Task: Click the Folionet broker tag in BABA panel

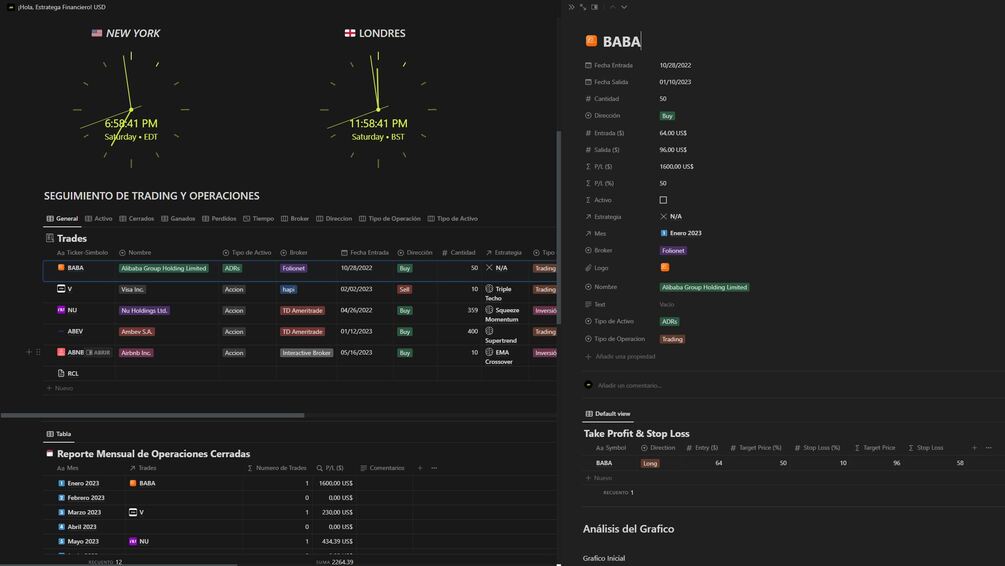Action: (x=673, y=251)
